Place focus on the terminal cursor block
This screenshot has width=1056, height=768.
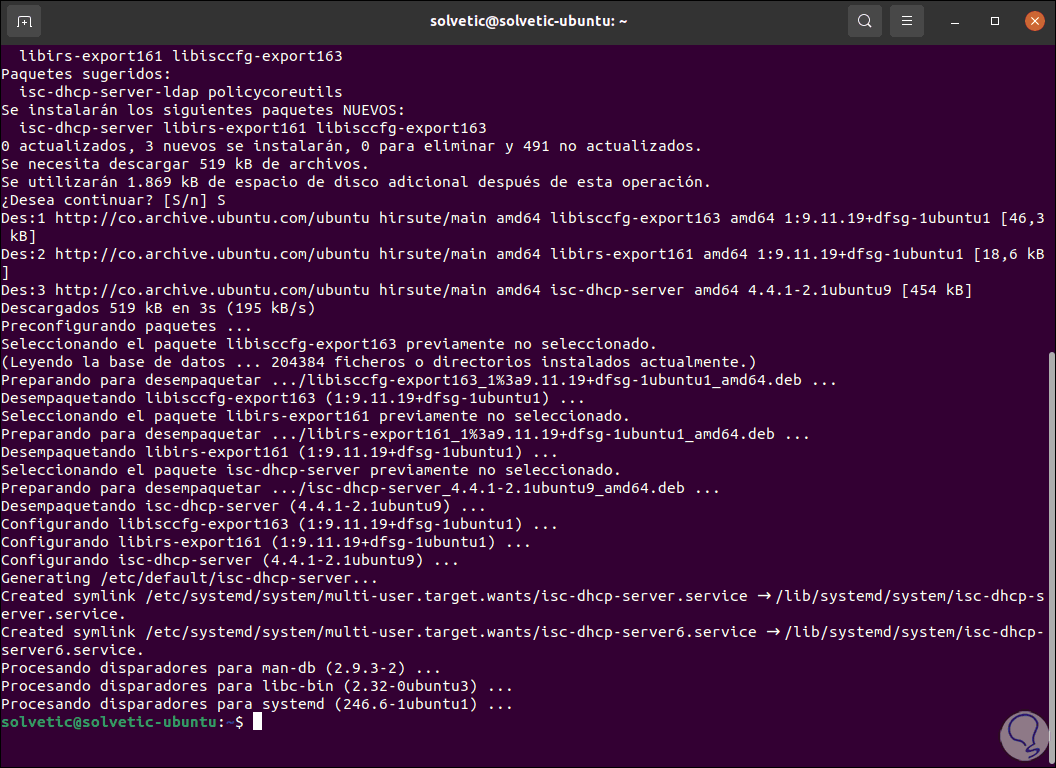257,722
